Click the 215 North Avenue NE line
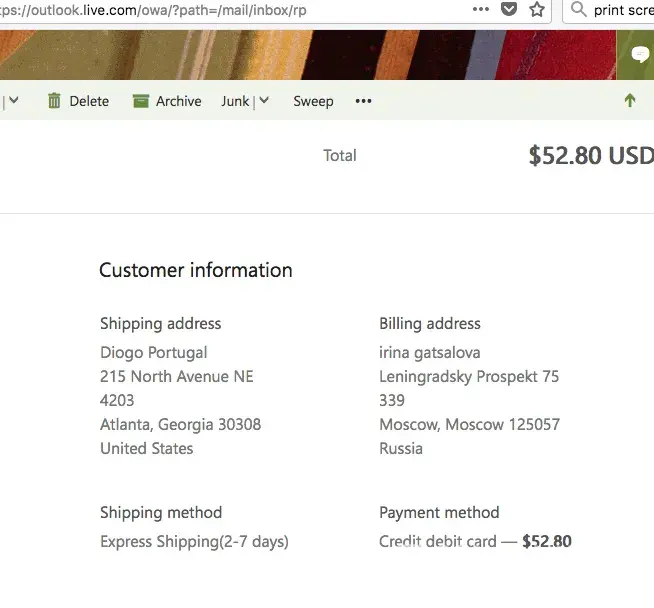The height and width of the screenshot is (608, 654). [177, 376]
